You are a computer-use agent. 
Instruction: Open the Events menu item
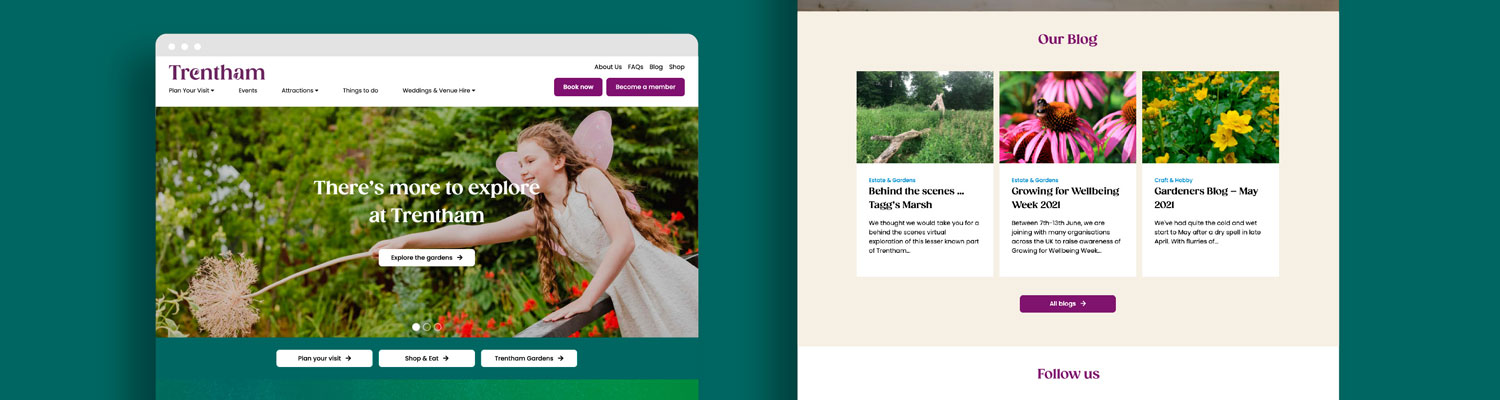pyautogui.click(x=248, y=91)
